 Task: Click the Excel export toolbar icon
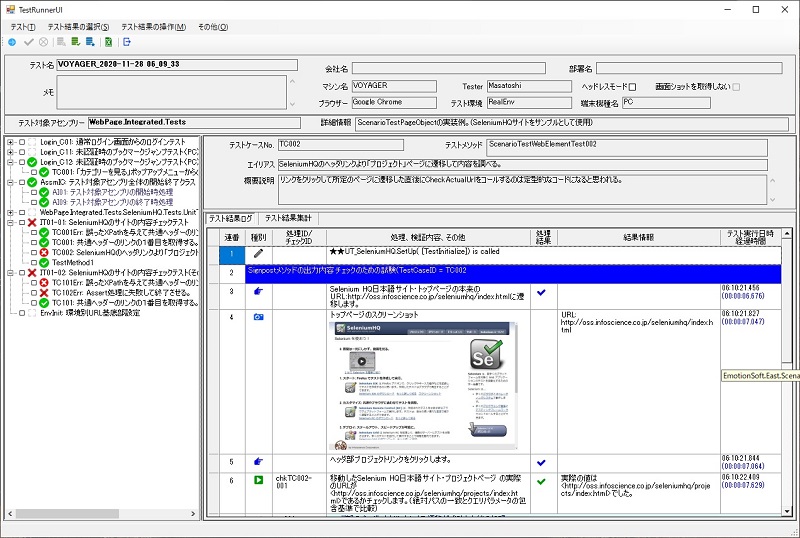[x=108, y=42]
